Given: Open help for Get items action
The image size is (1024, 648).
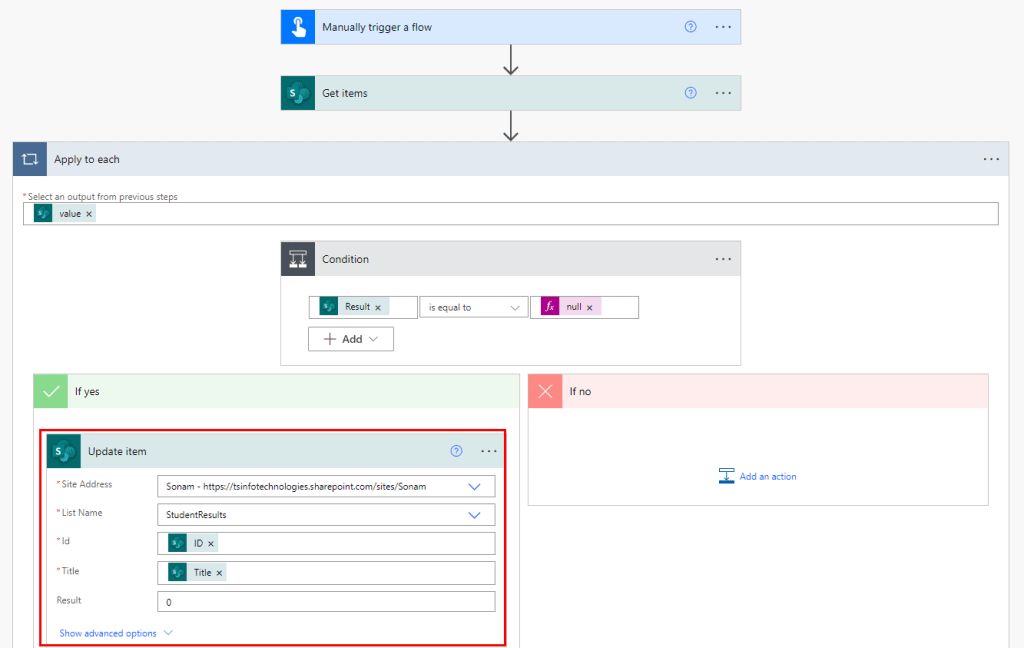Looking at the screenshot, I should tap(690, 93).
